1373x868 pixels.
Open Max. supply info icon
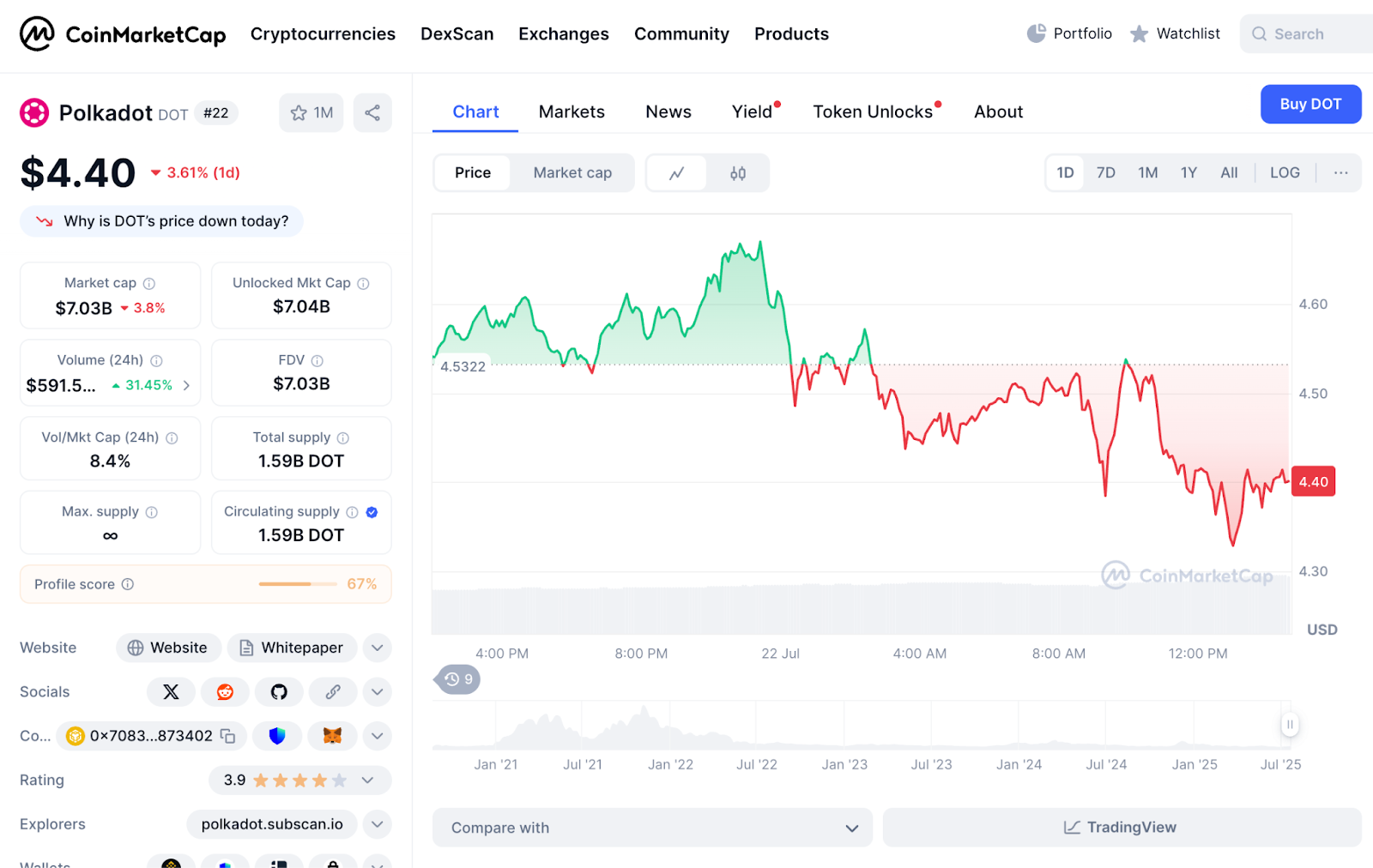pyautogui.click(x=152, y=512)
